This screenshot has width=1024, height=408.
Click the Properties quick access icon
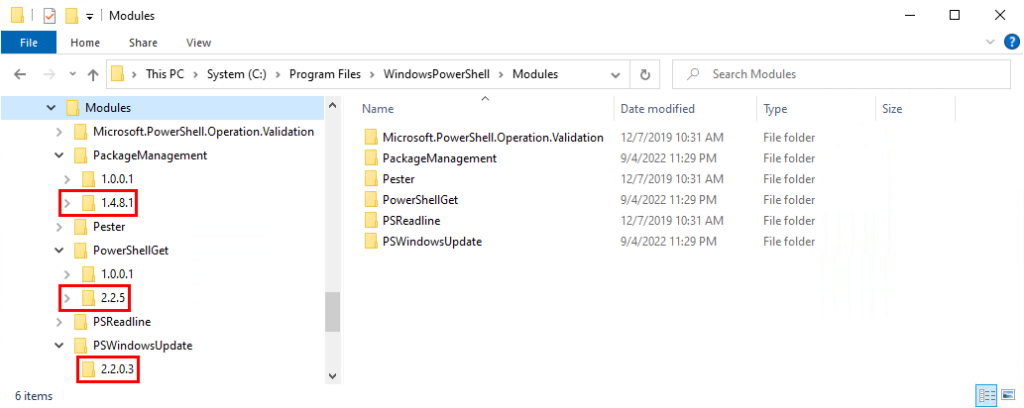click(50, 16)
